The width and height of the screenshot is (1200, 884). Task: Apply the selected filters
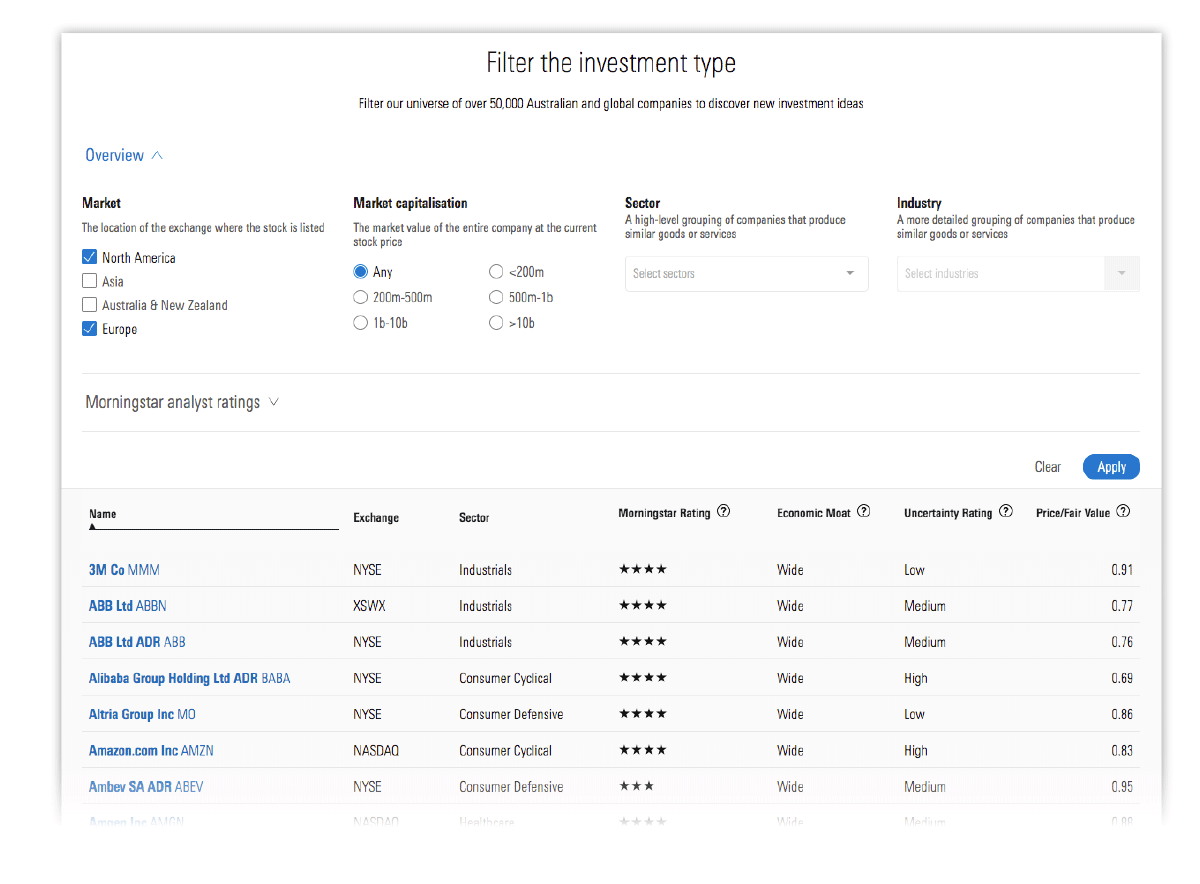click(1111, 467)
